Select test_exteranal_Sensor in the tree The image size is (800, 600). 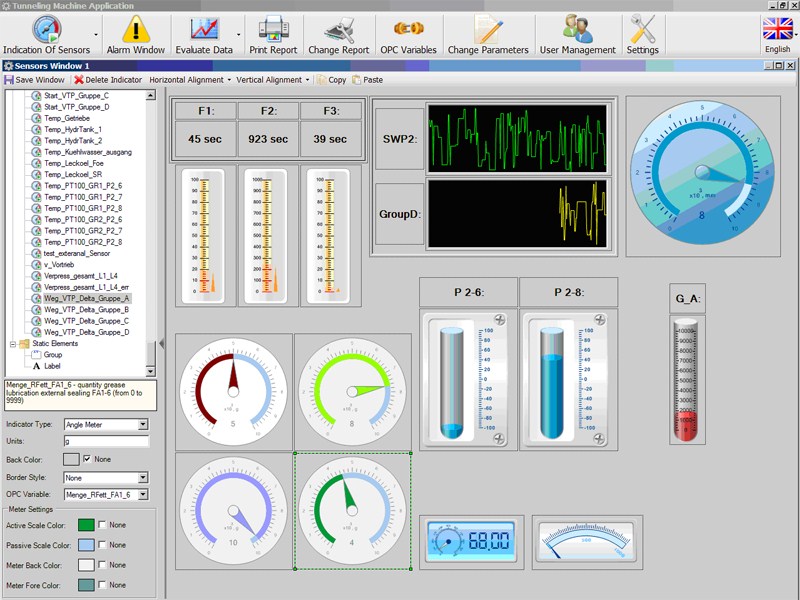(x=77, y=254)
